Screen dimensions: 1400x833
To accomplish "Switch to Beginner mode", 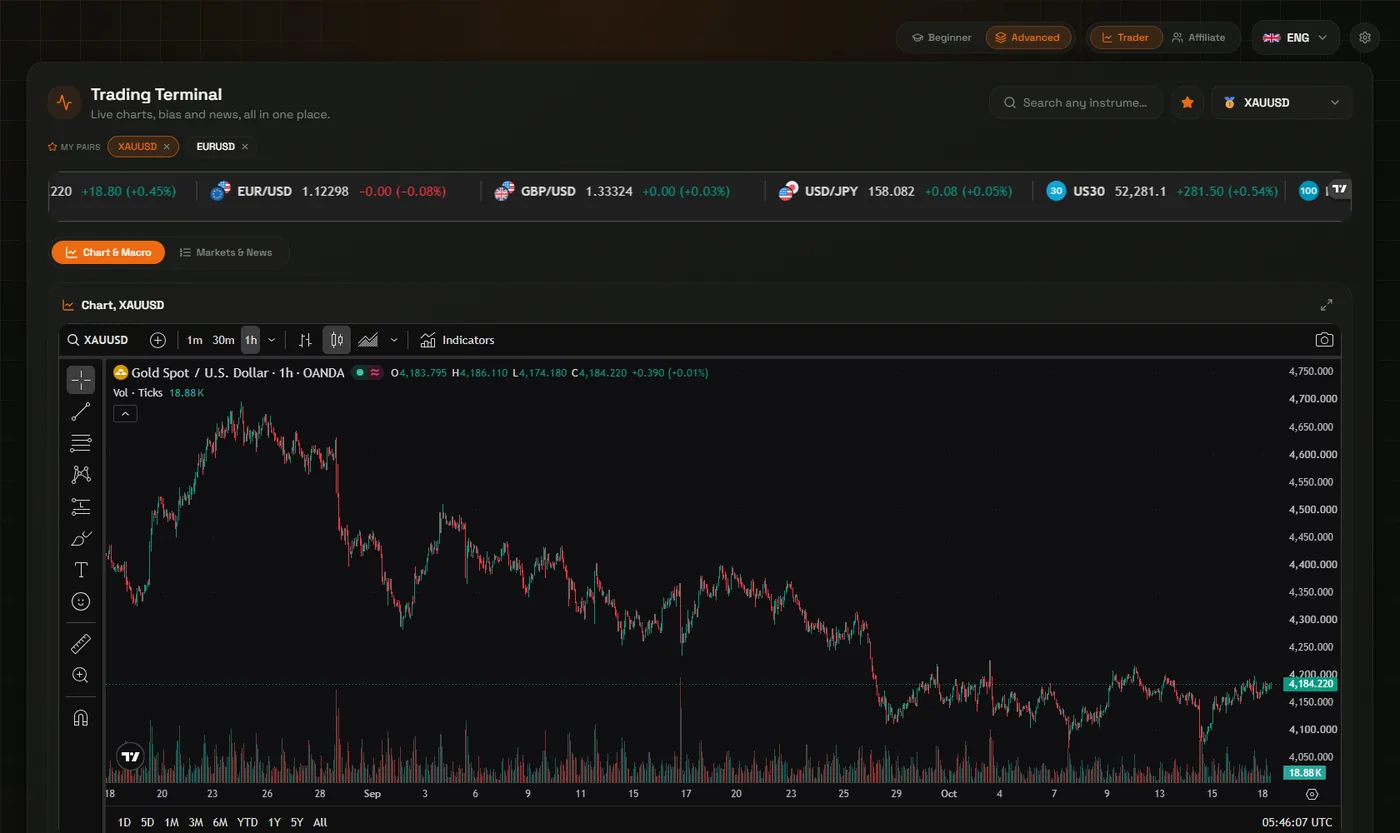I will 942,38.
